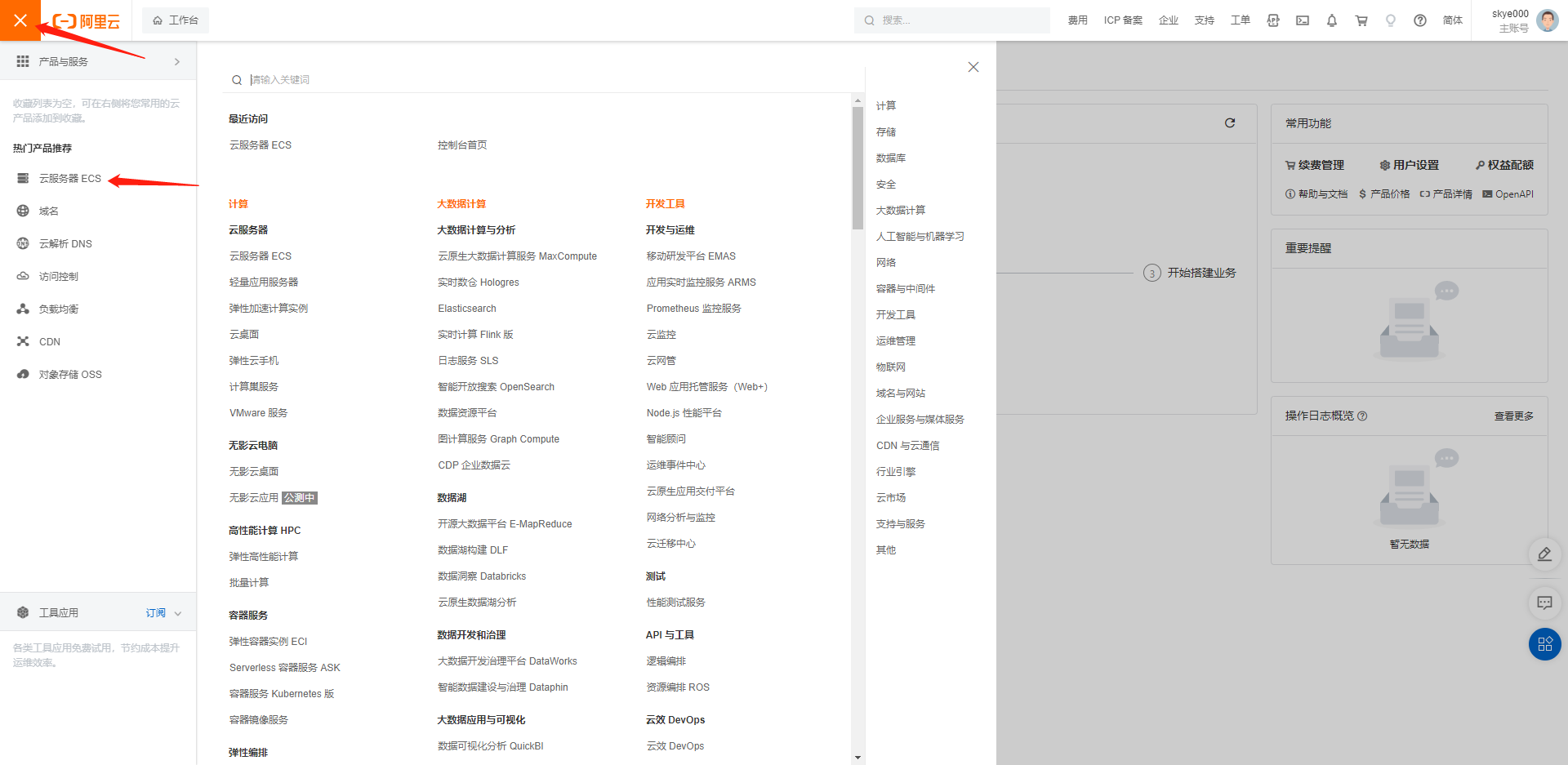Select 费用 in the top menu bar
The image size is (1568, 765).
point(1077,20)
